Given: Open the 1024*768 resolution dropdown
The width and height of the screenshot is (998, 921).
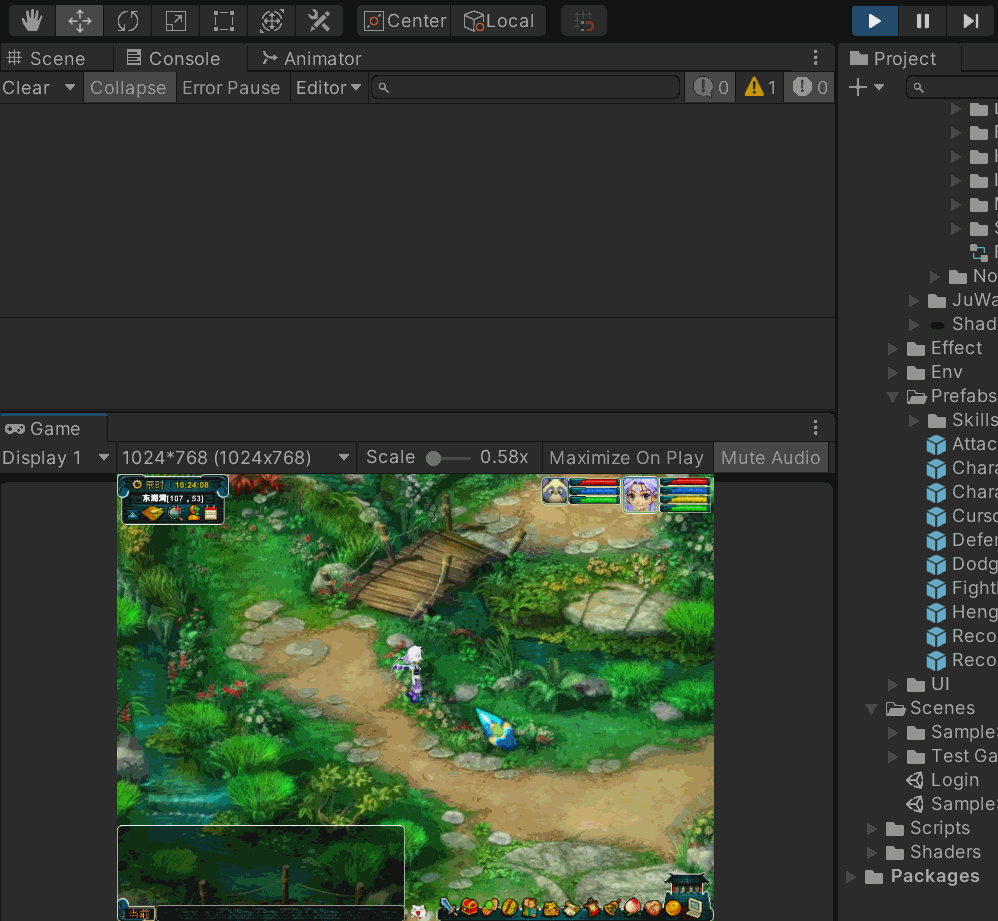Looking at the screenshot, I should point(235,458).
